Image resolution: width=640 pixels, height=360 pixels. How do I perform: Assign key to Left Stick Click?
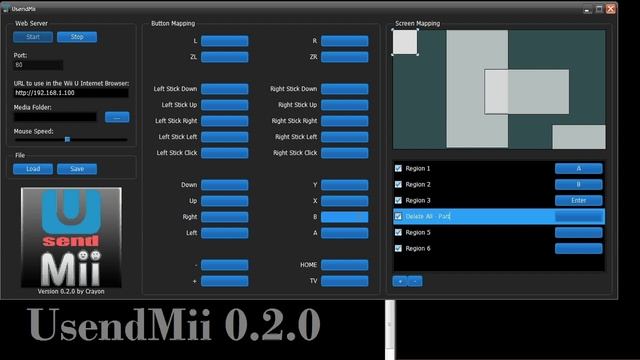click(224, 153)
